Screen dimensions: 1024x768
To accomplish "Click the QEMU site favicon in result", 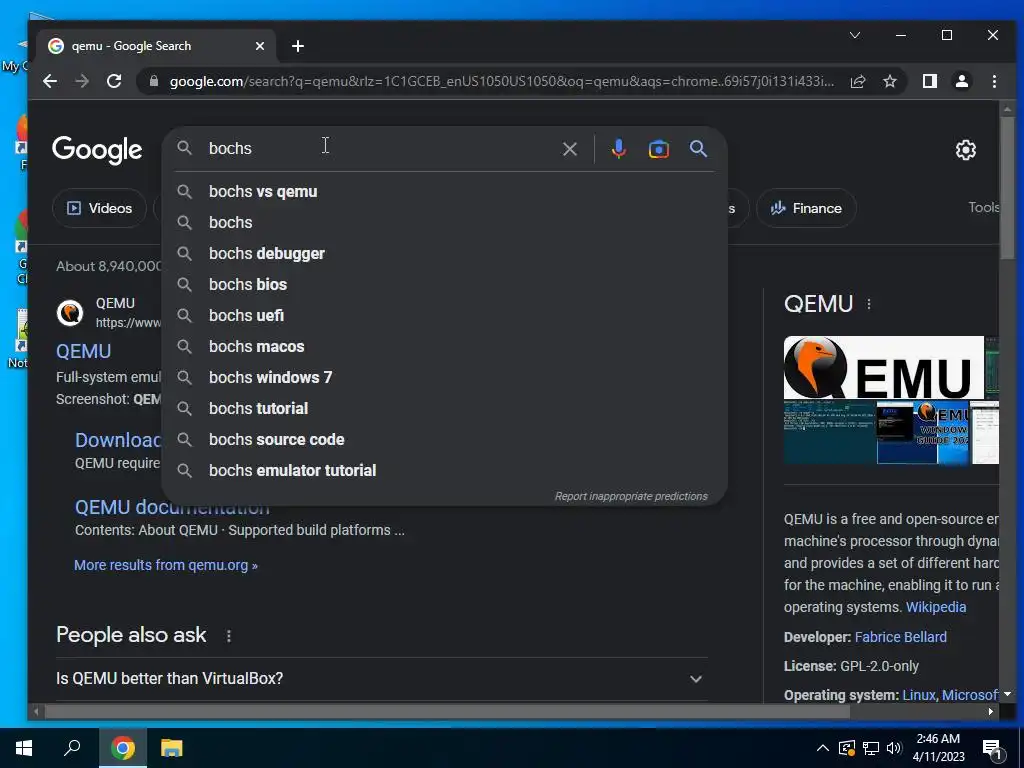I will click(70, 313).
